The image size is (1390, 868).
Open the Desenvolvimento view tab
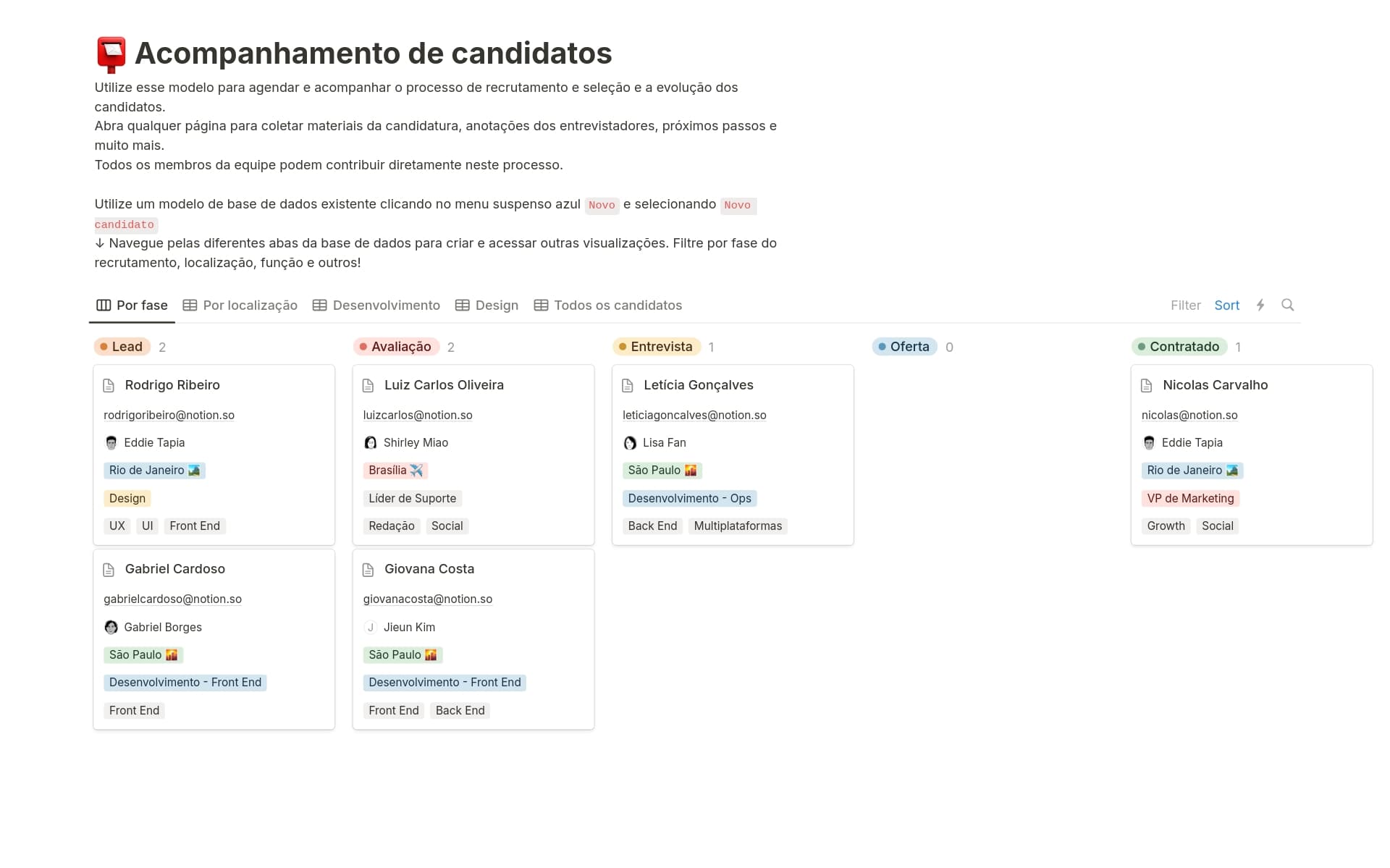[x=376, y=306]
